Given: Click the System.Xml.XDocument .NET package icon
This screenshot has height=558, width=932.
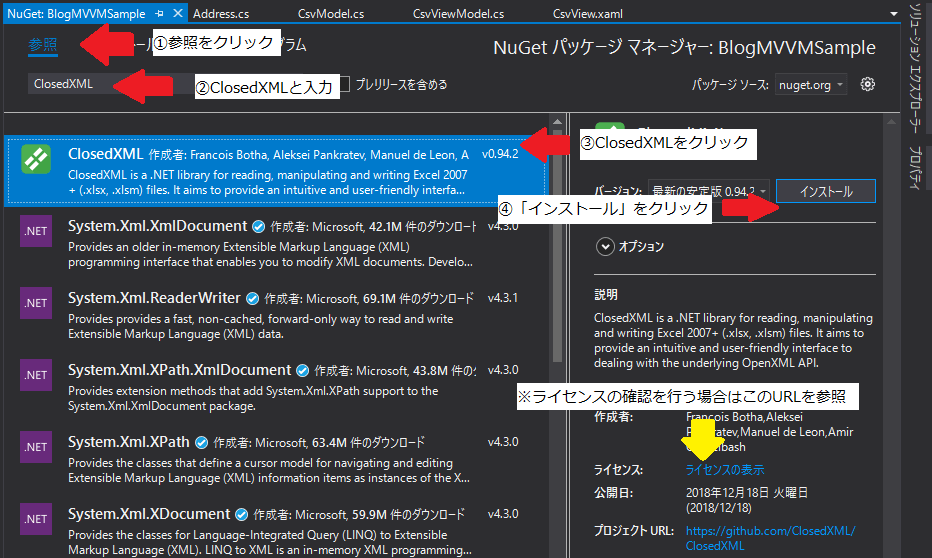Looking at the screenshot, I should [36, 519].
